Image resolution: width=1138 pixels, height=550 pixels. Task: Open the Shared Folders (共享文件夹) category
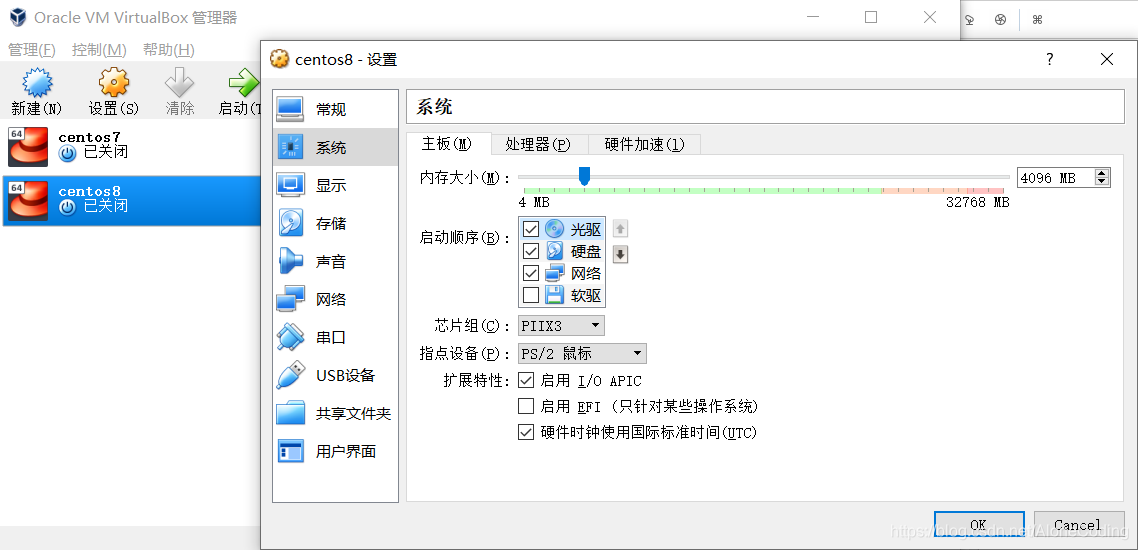(x=335, y=414)
